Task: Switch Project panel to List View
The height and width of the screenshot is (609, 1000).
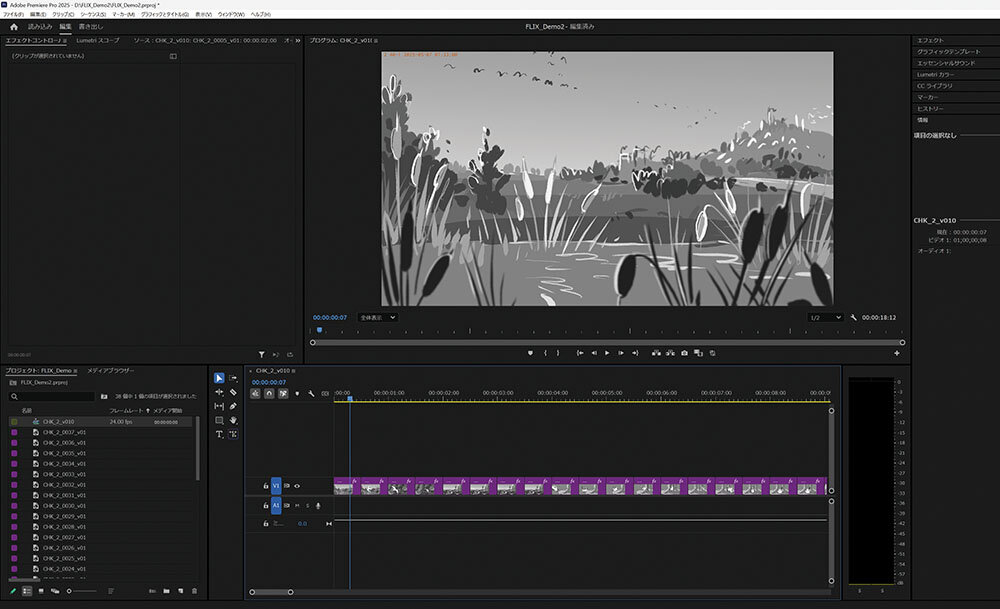Action: (27, 591)
